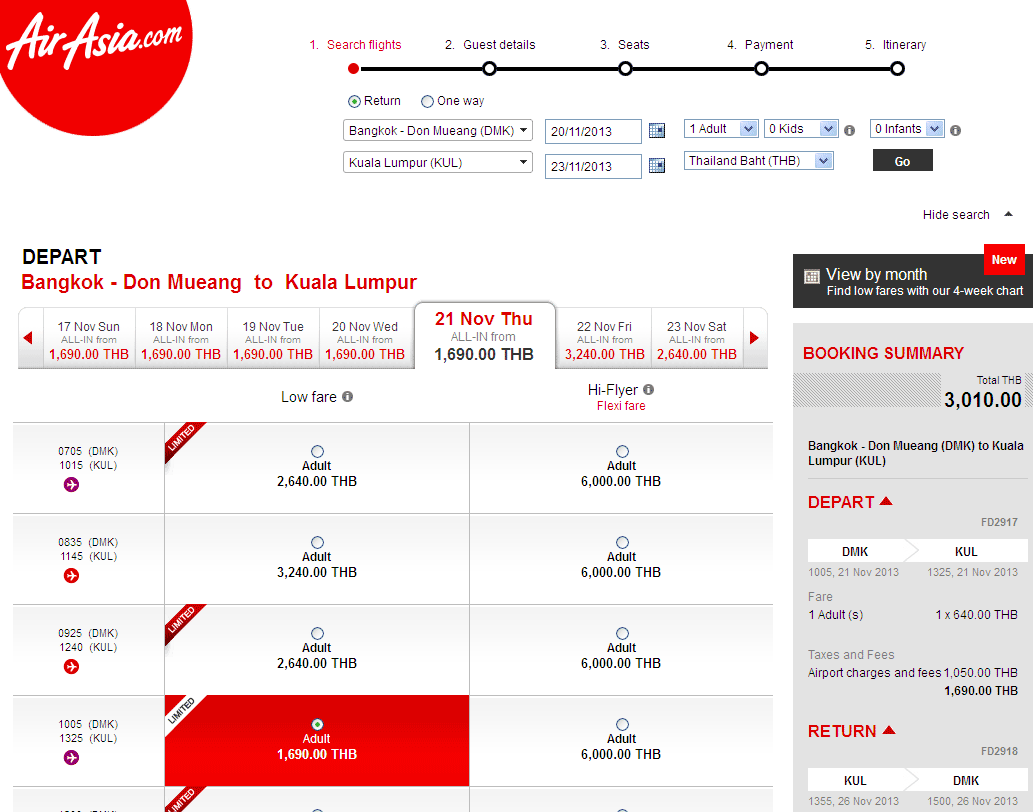1033x812 pixels.
Task: Click the Payment progress step marker
Action: [x=761, y=68]
